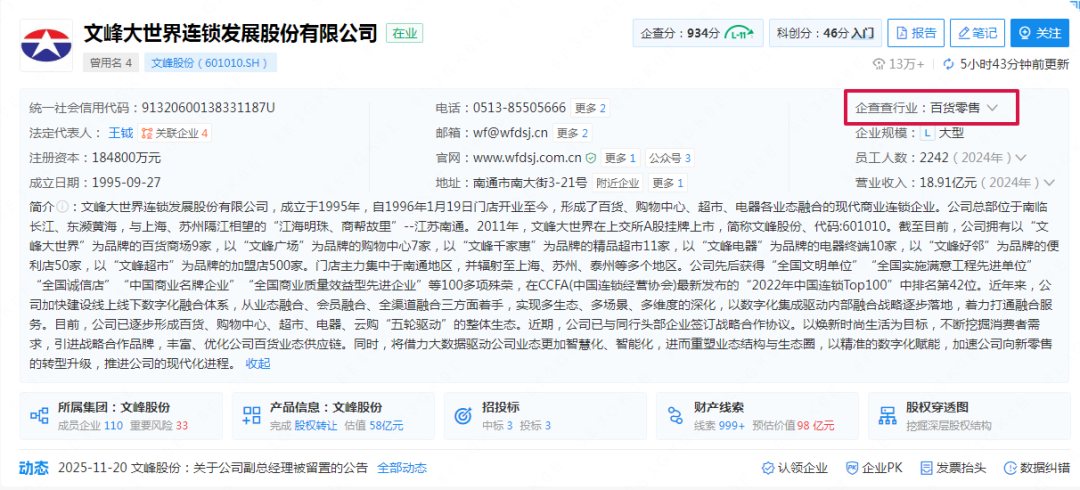1080x490 pixels.
Task: Click 认领企业 claim enterprise
Action: (x=794, y=468)
